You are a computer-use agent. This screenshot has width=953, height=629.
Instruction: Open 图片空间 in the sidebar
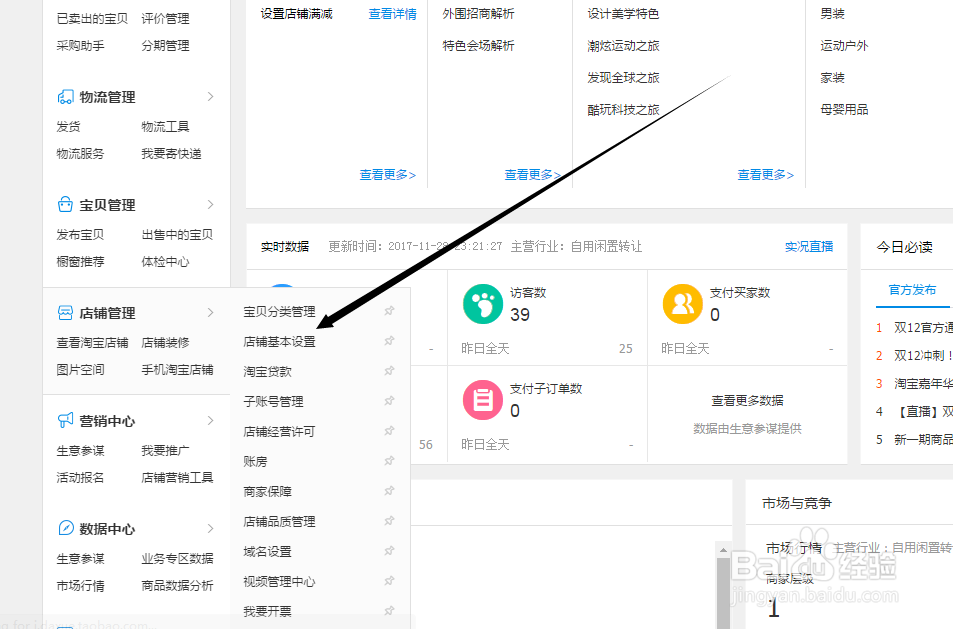pos(80,369)
